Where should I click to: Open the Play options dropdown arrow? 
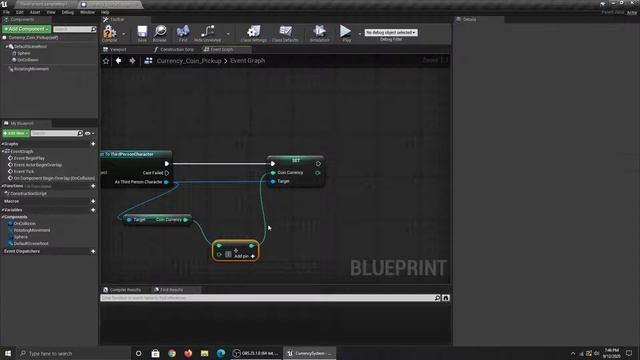[359, 34]
